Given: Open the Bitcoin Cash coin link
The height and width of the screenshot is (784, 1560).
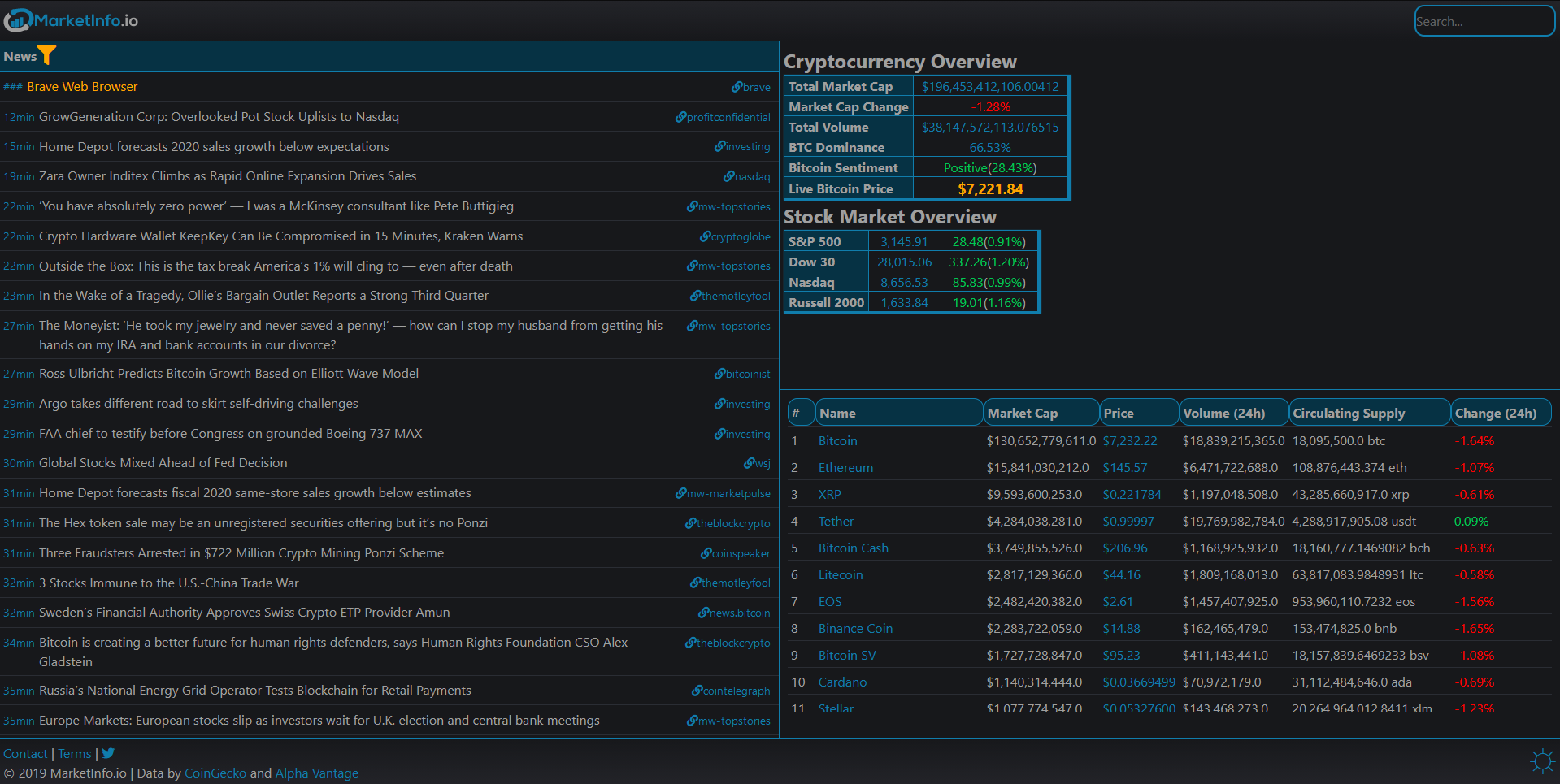Looking at the screenshot, I should [x=854, y=548].
